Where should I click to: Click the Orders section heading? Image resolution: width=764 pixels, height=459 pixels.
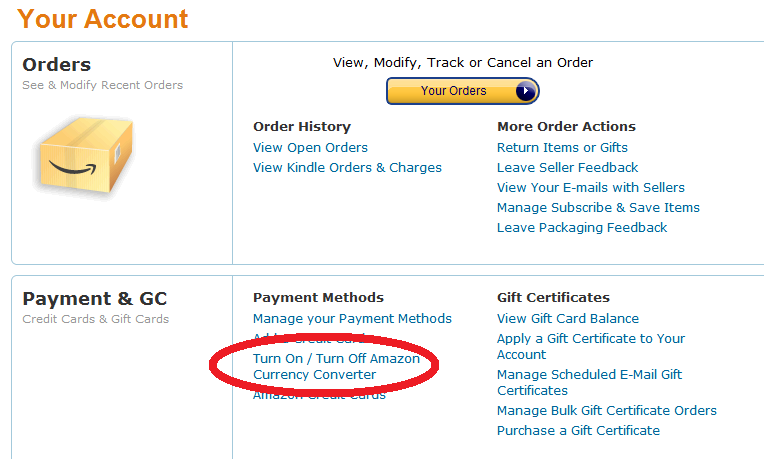(57, 65)
